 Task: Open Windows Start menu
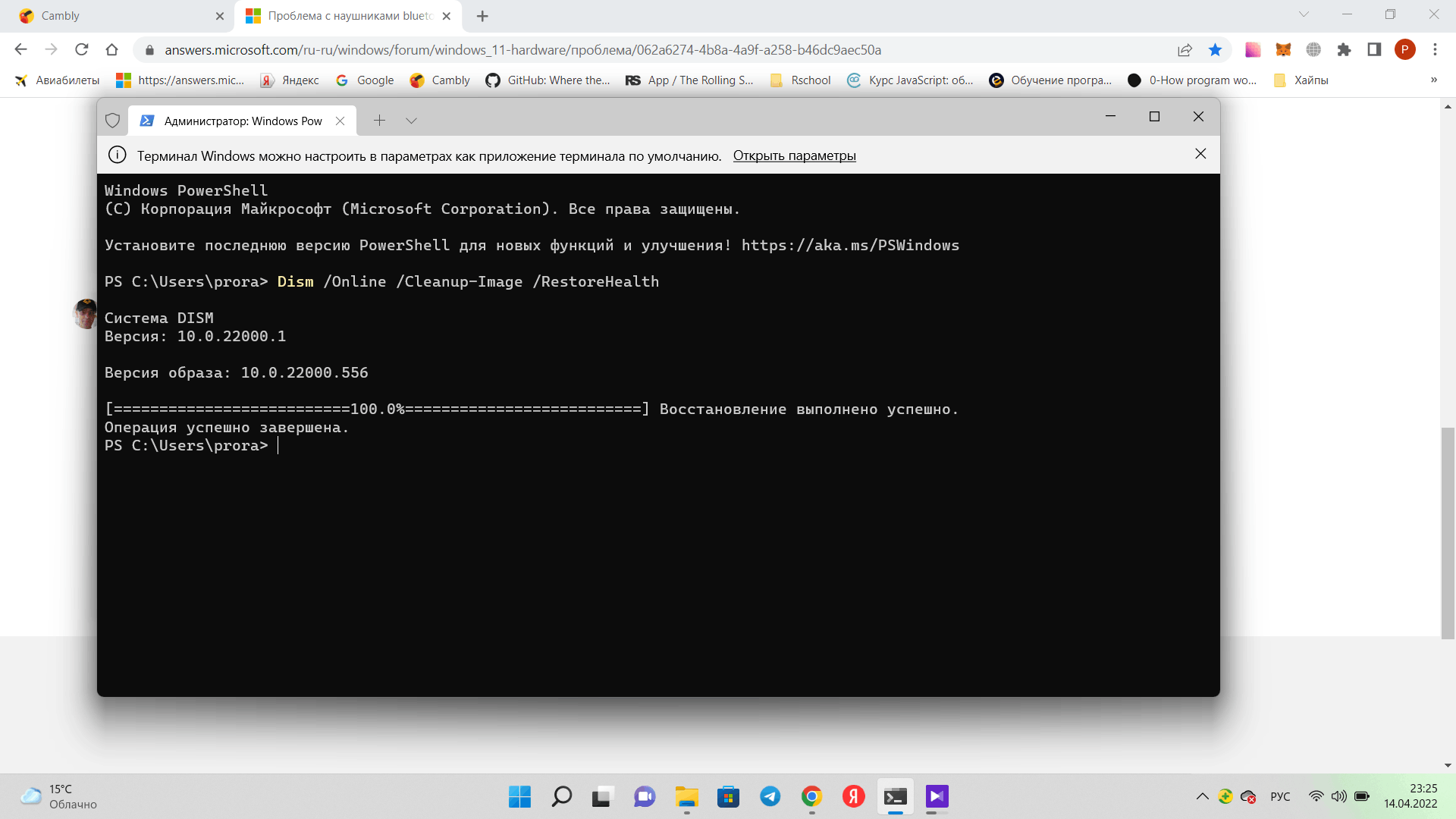519,796
